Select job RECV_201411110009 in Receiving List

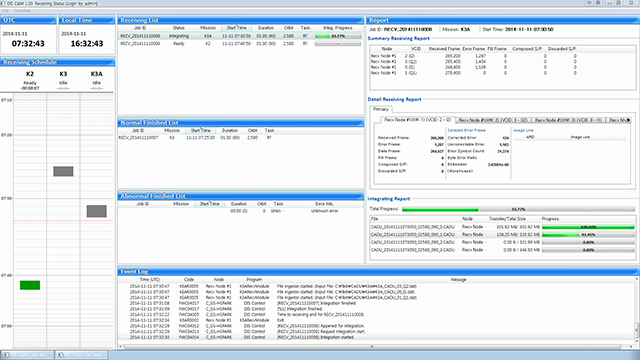(x=241, y=43)
